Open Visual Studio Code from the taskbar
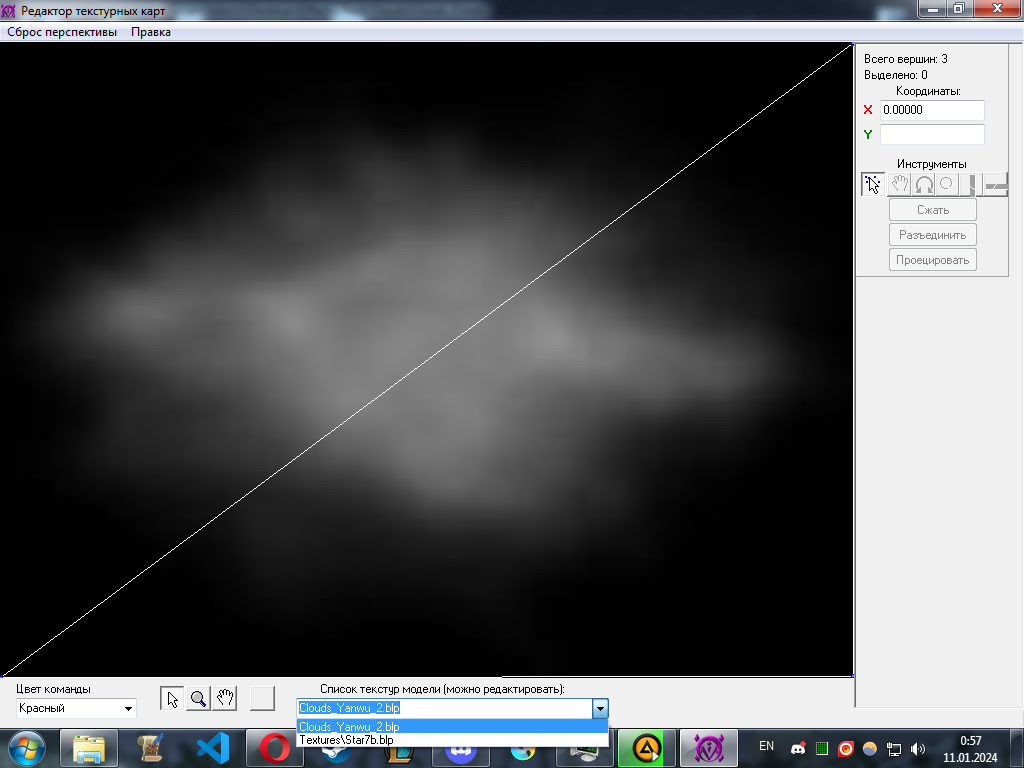Screen dimensions: 1024x768 213,748
